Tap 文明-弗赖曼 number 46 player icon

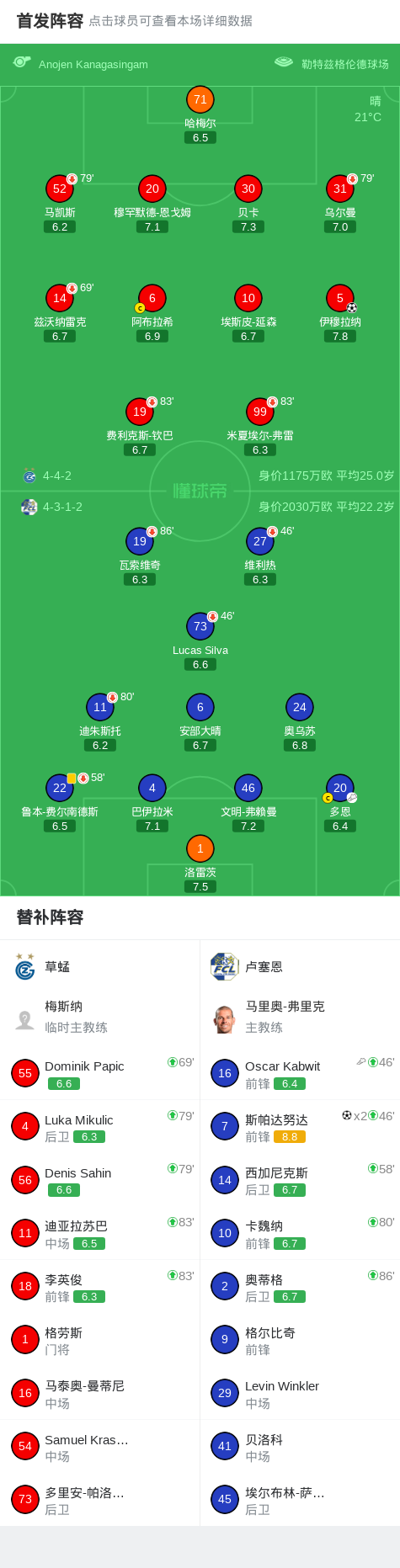click(x=248, y=788)
